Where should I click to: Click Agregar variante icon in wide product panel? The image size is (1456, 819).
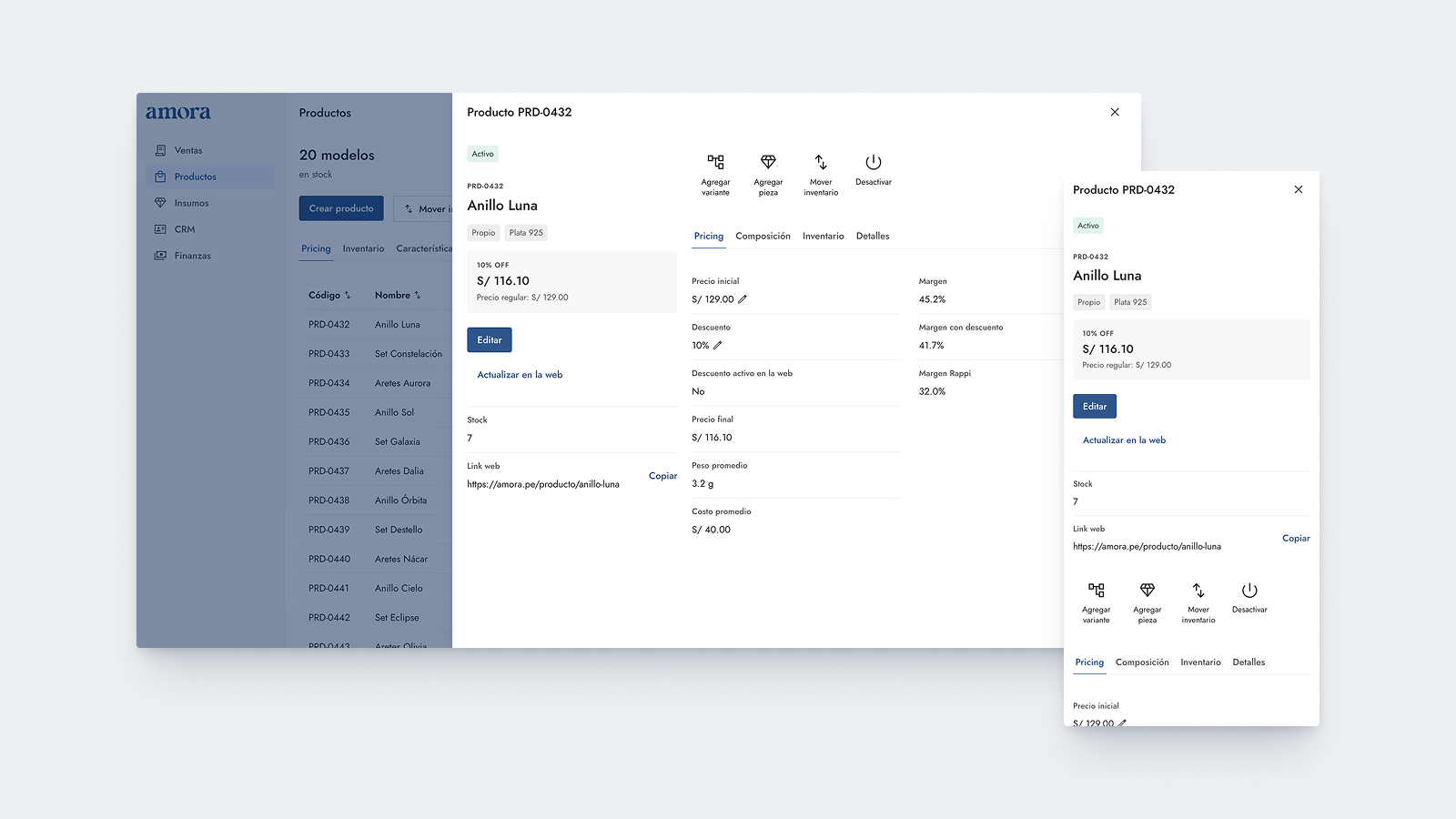[716, 162]
